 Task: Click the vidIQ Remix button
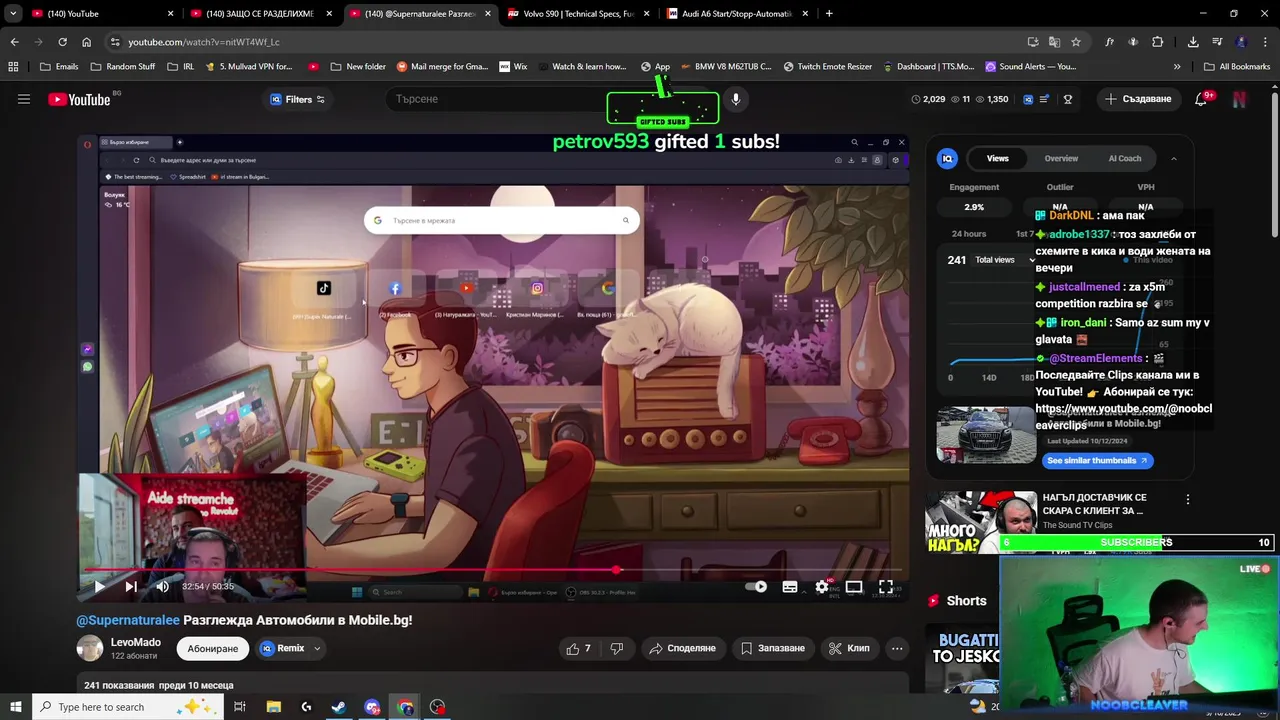tap(282, 648)
